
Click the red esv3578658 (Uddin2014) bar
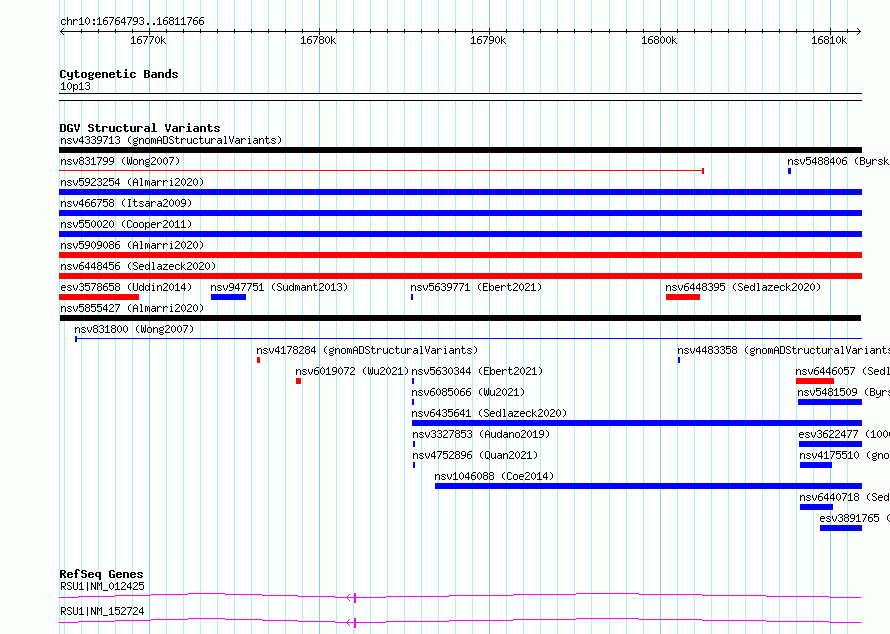click(x=99, y=297)
